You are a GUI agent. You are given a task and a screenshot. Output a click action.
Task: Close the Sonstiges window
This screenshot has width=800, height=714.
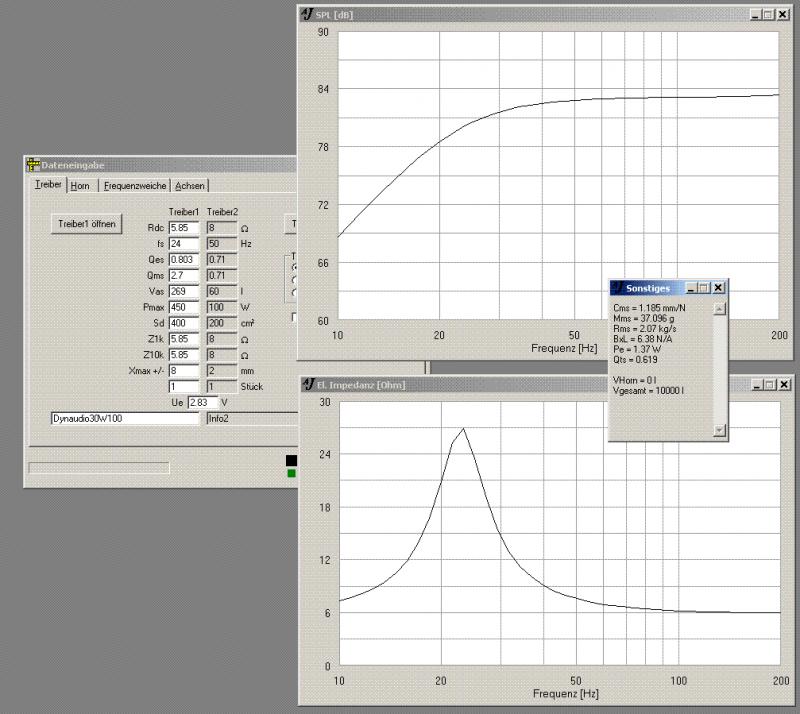coord(718,287)
